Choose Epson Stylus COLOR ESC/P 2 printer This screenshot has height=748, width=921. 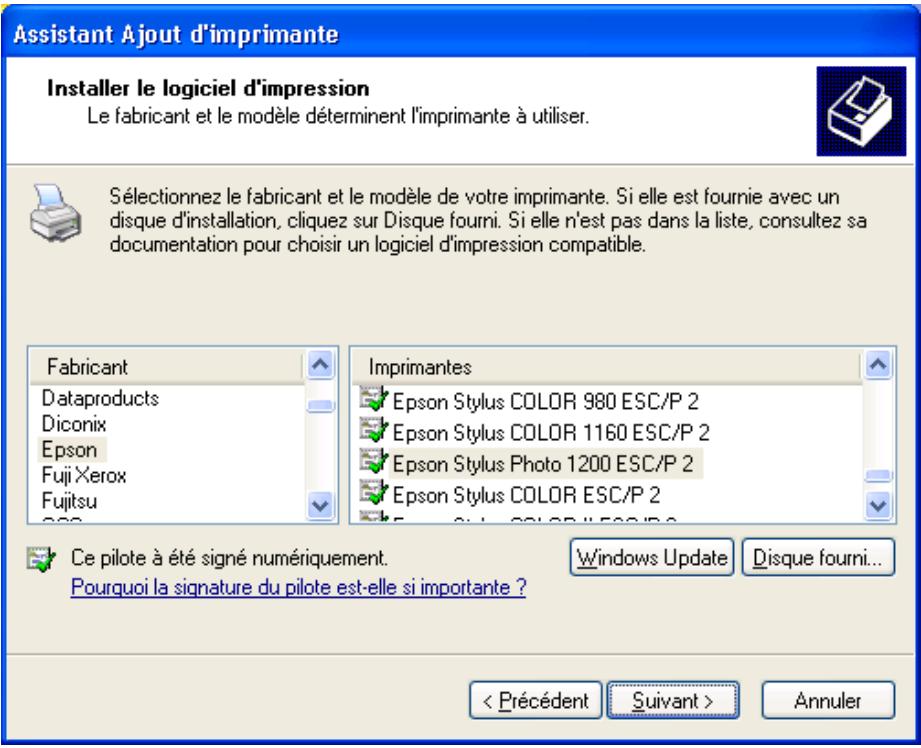(526, 495)
